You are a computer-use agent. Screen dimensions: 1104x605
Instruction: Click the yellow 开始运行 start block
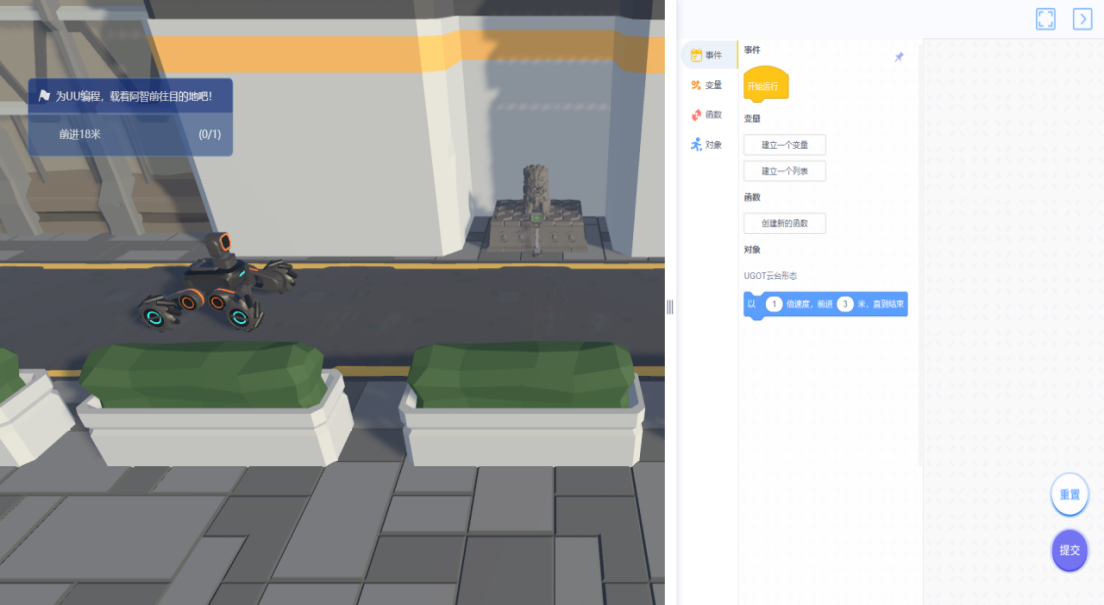coord(766,86)
